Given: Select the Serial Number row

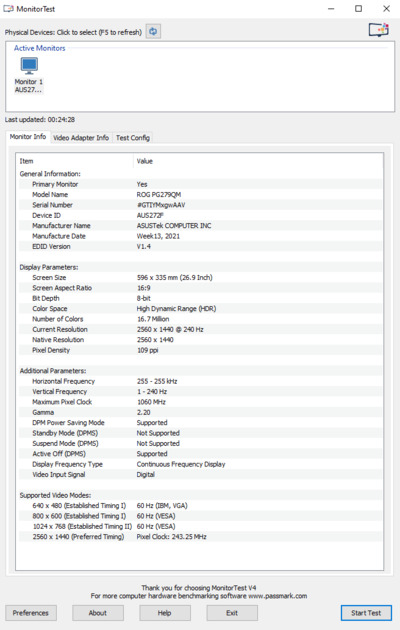Looking at the screenshot, I should click(200, 205).
